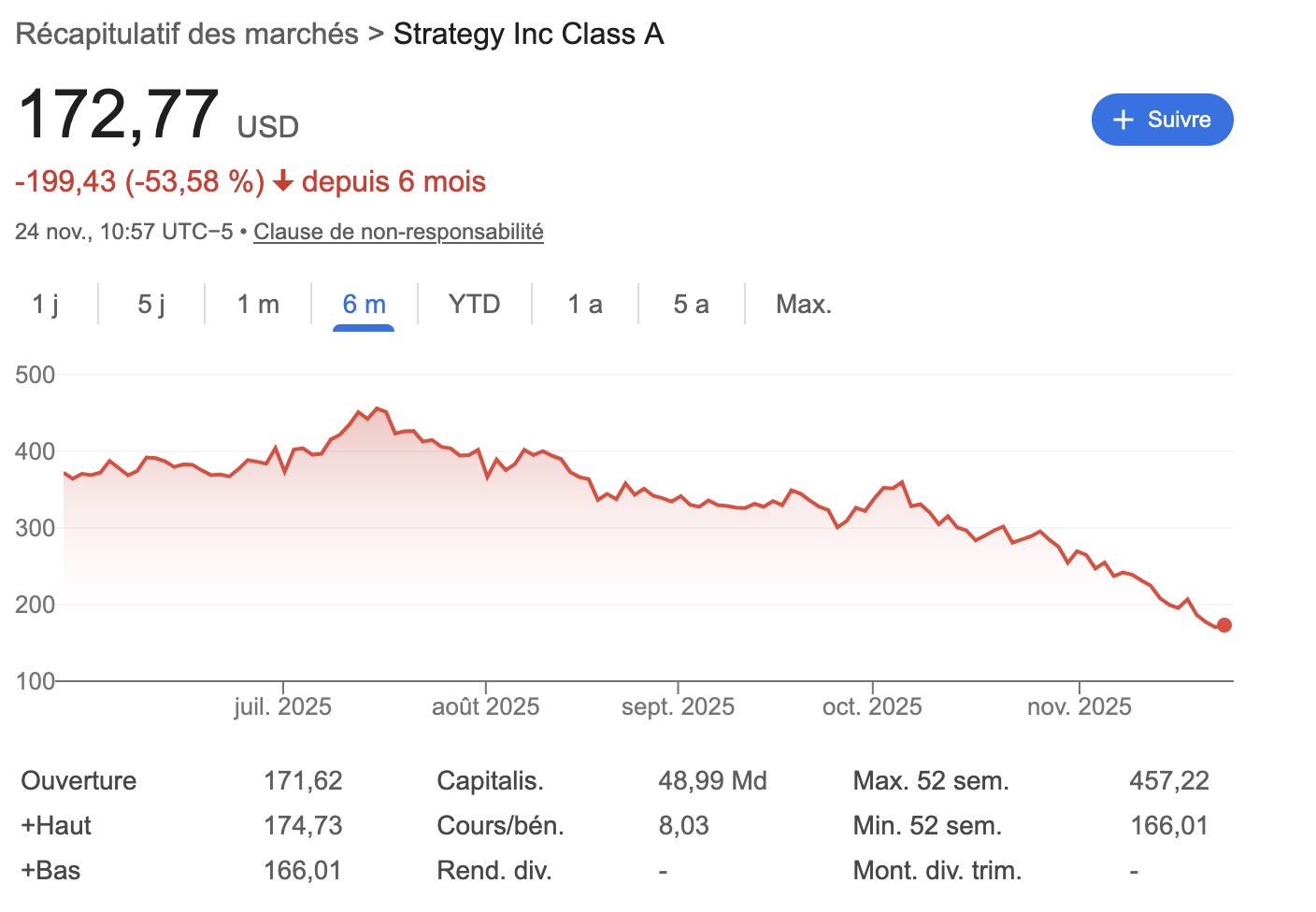Click the Capitalis. statistic label
1316x912 pixels.
pyautogui.click(x=490, y=780)
